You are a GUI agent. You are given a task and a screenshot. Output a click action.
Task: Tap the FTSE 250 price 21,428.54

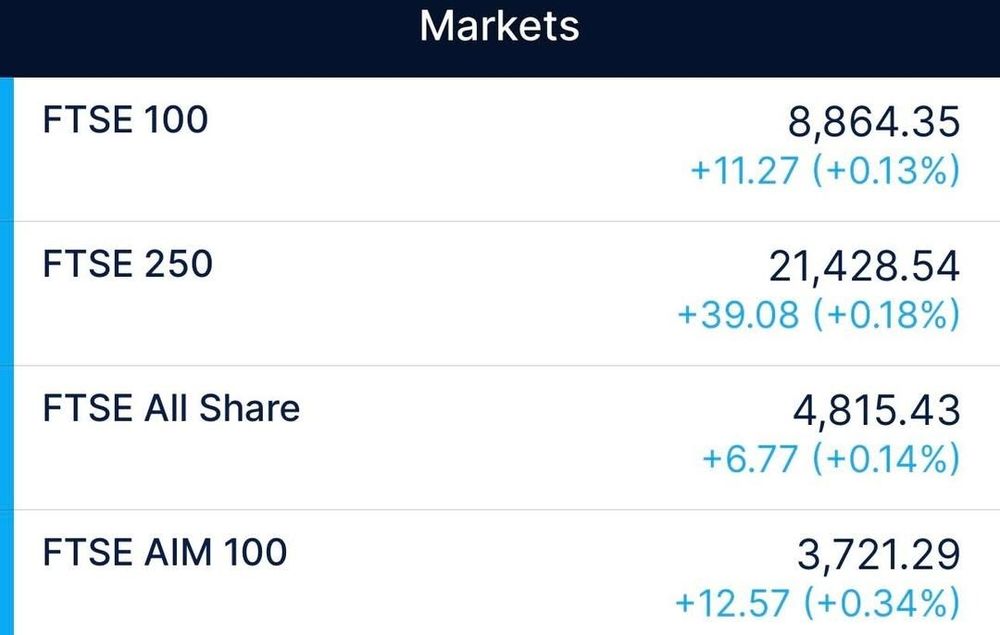tap(864, 266)
